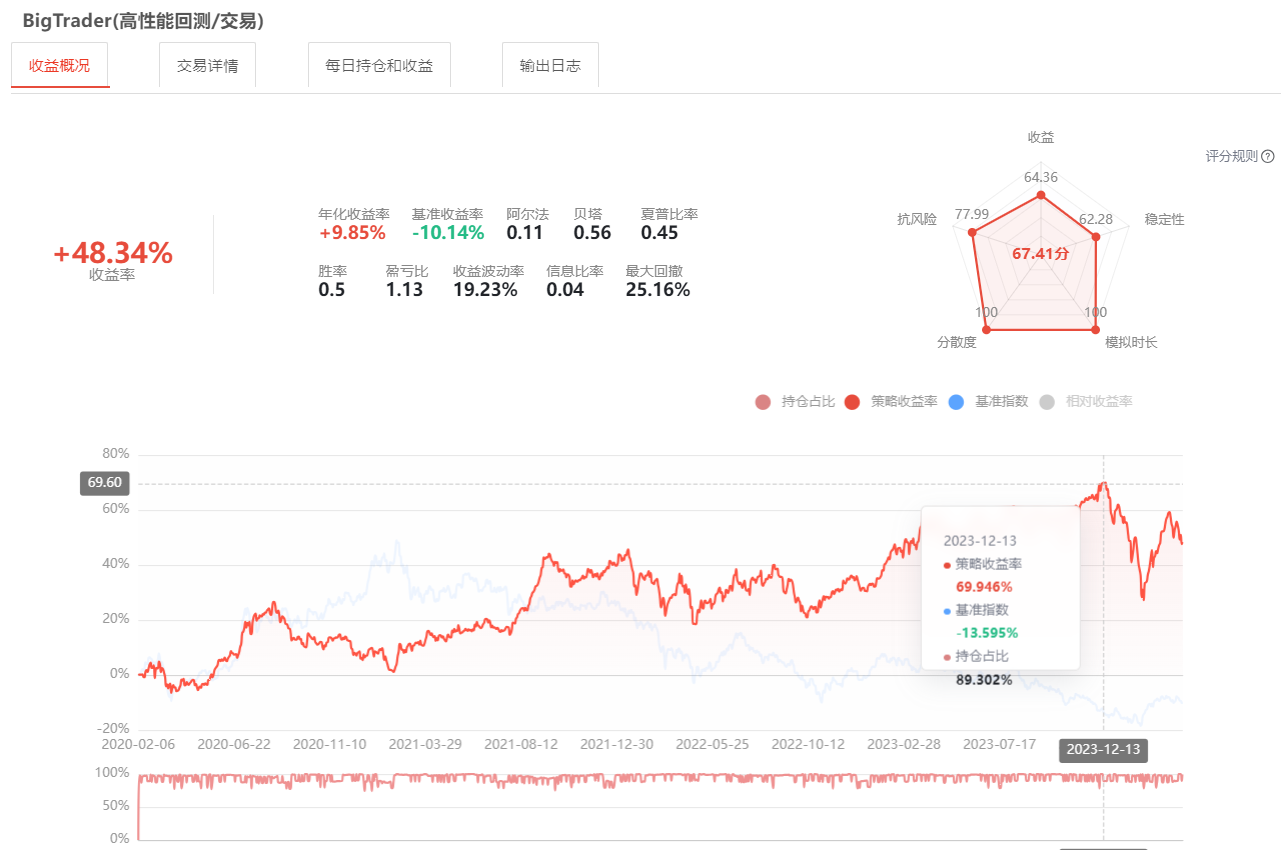Hide the 策略收益率 series via legend label
The height and width of the screenshot is (850, 1281).
coord(904,402)
